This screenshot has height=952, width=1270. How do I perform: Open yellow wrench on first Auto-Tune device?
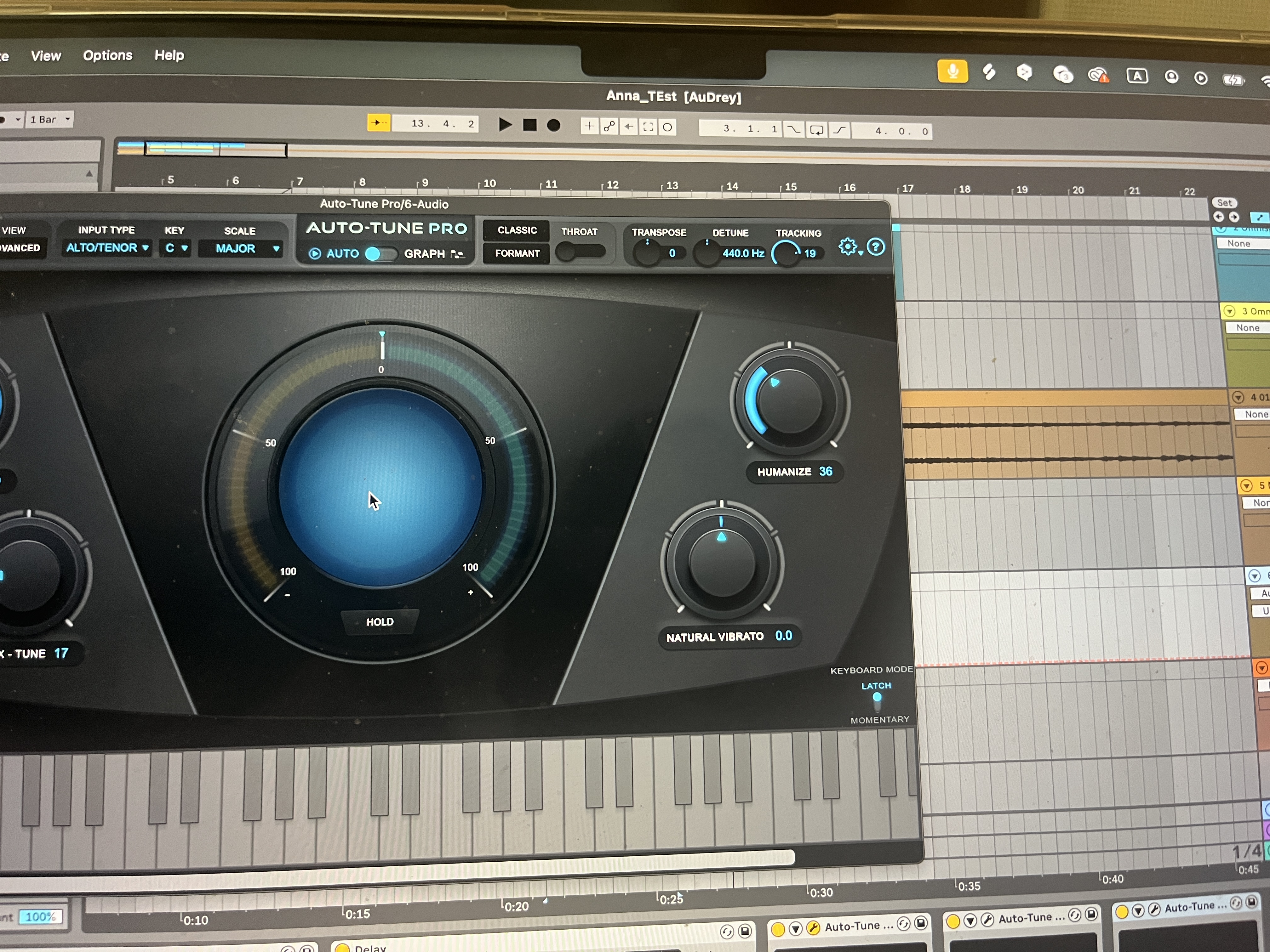813,928
